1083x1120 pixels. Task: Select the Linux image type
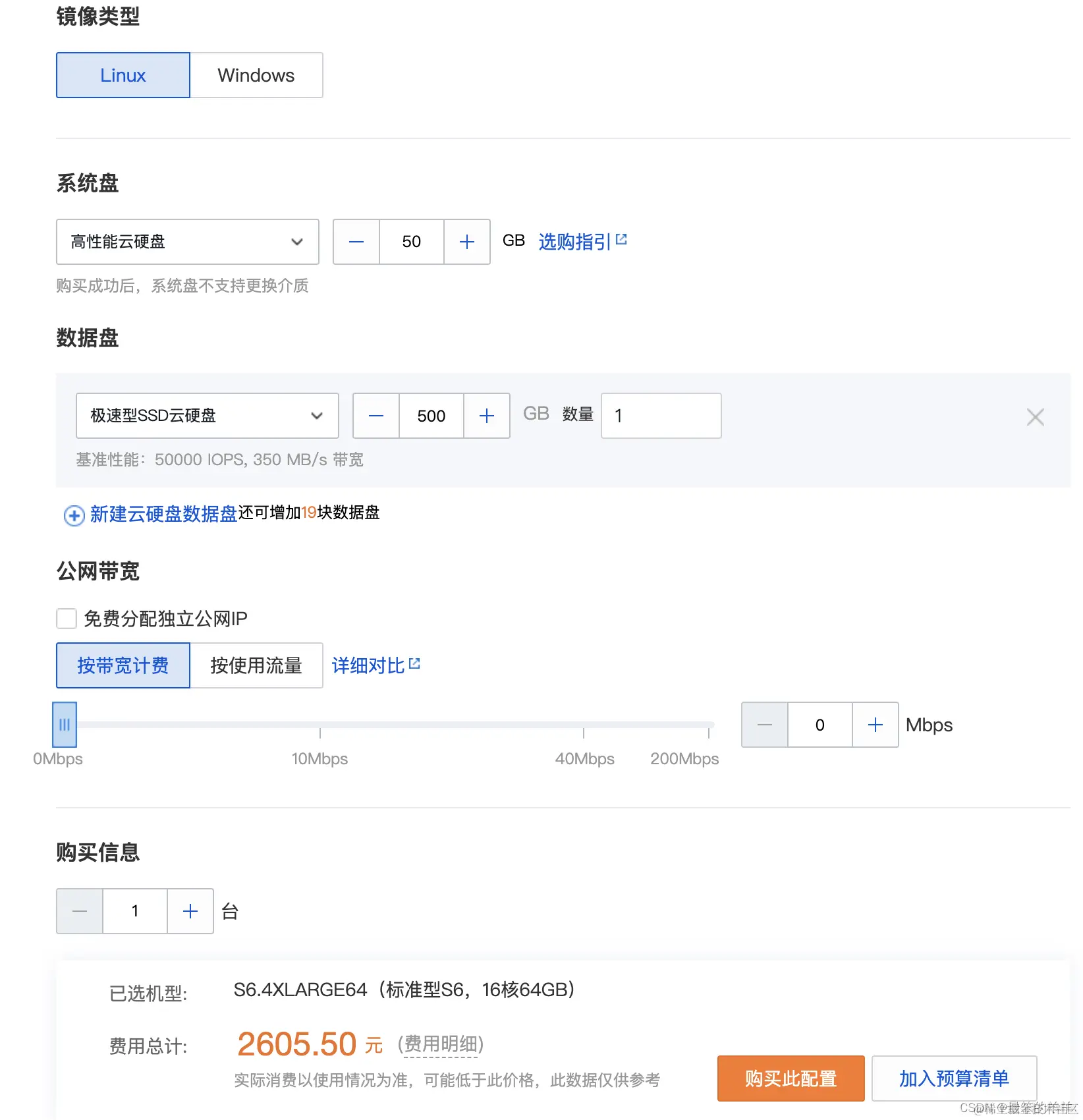tap(123, 74)
